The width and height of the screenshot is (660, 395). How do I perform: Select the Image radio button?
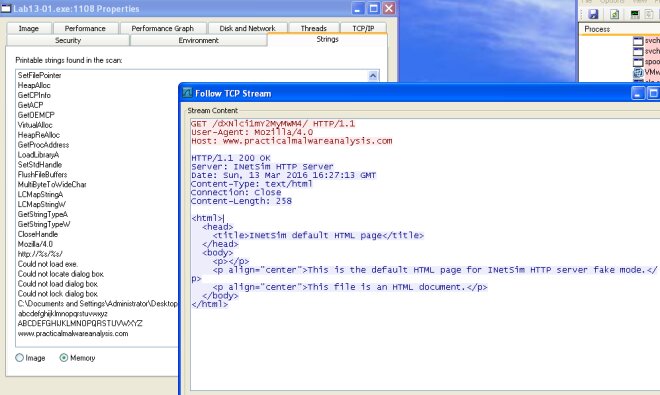(19, 358)
